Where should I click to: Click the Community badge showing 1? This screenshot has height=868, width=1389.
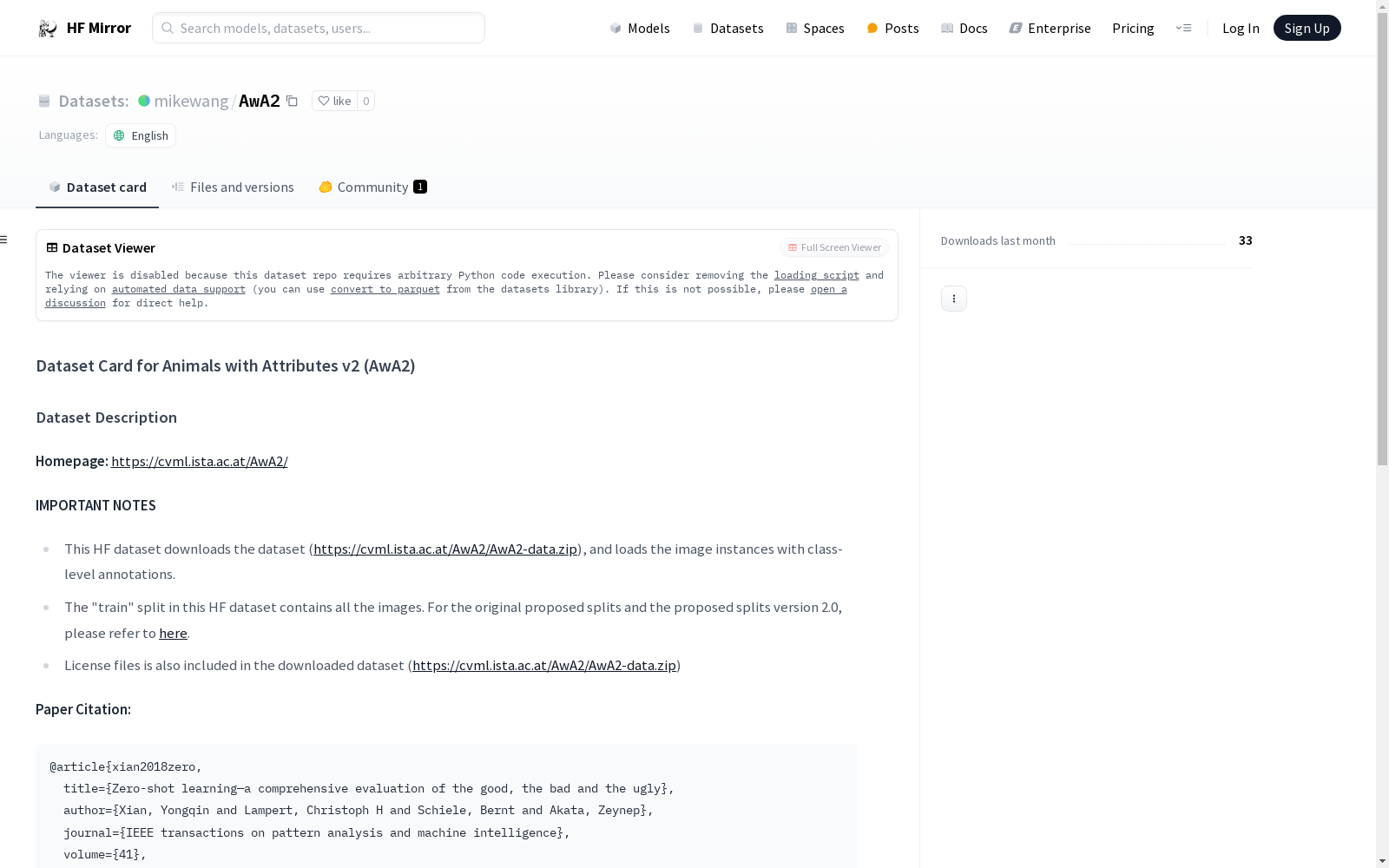[420, 187]
